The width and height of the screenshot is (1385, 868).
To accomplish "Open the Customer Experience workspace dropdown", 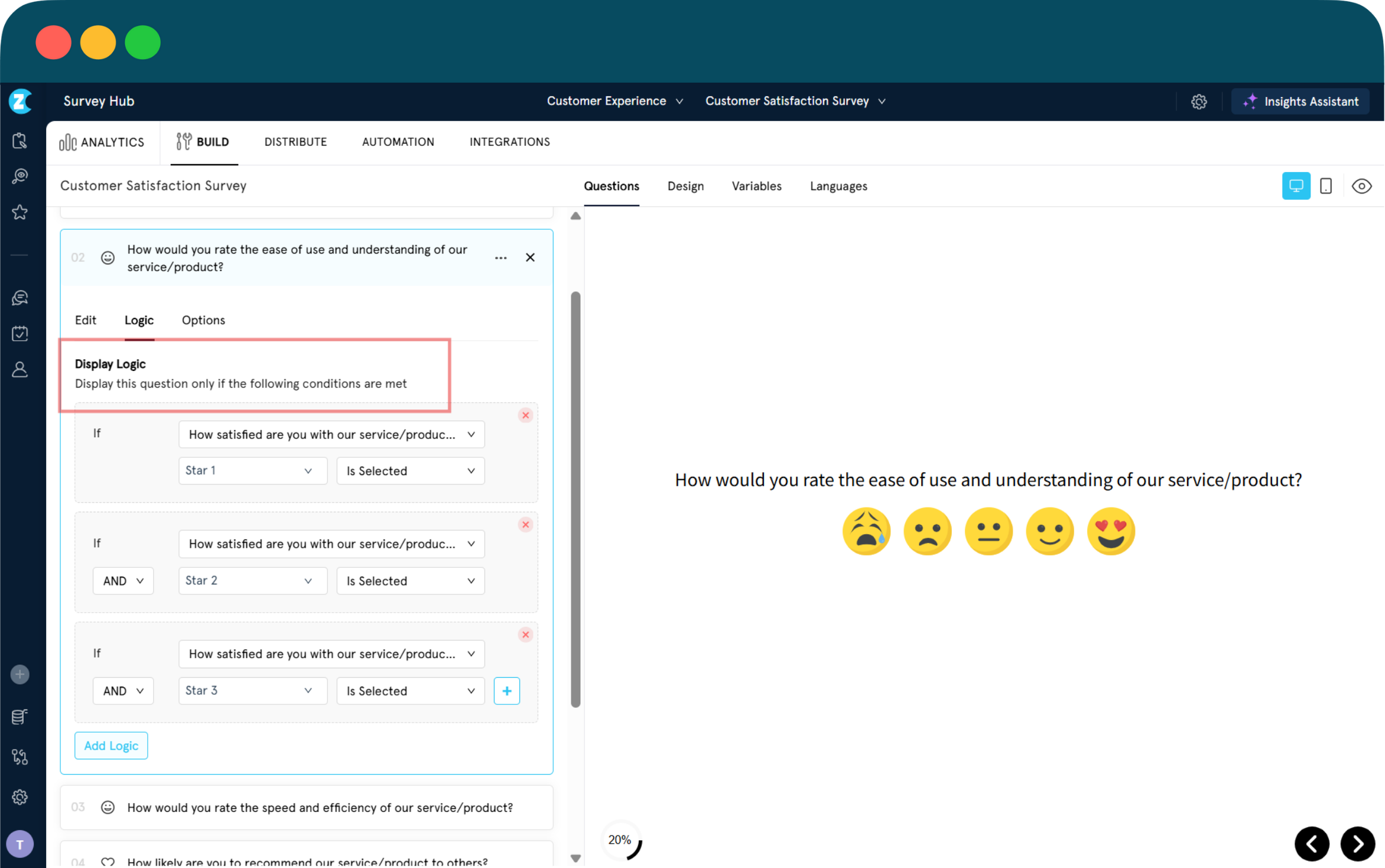I will point(615,101).
